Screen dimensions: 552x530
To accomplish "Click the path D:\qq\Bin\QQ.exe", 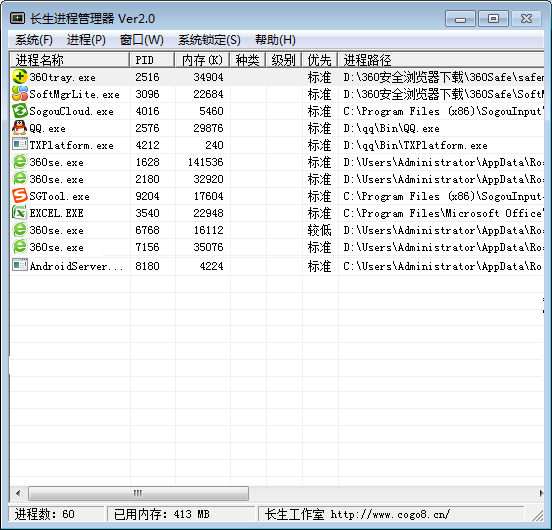I will (391, 128).
